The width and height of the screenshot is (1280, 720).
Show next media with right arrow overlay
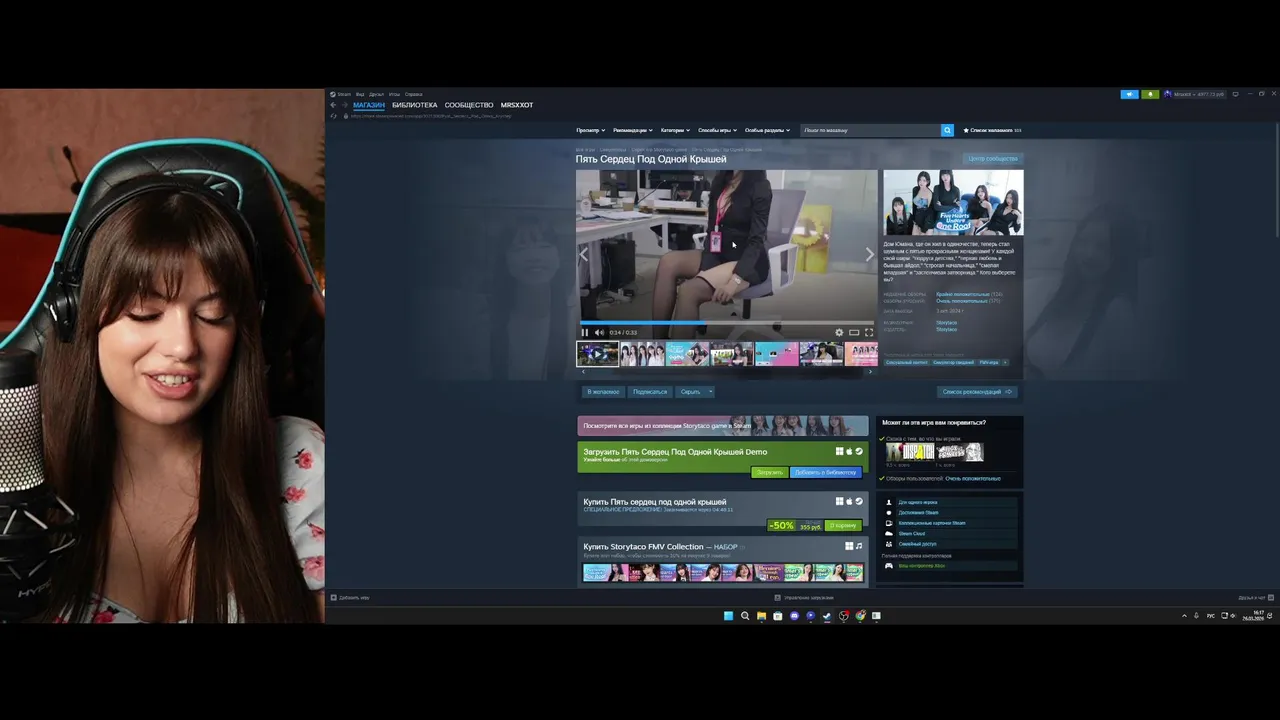(869, 255)
